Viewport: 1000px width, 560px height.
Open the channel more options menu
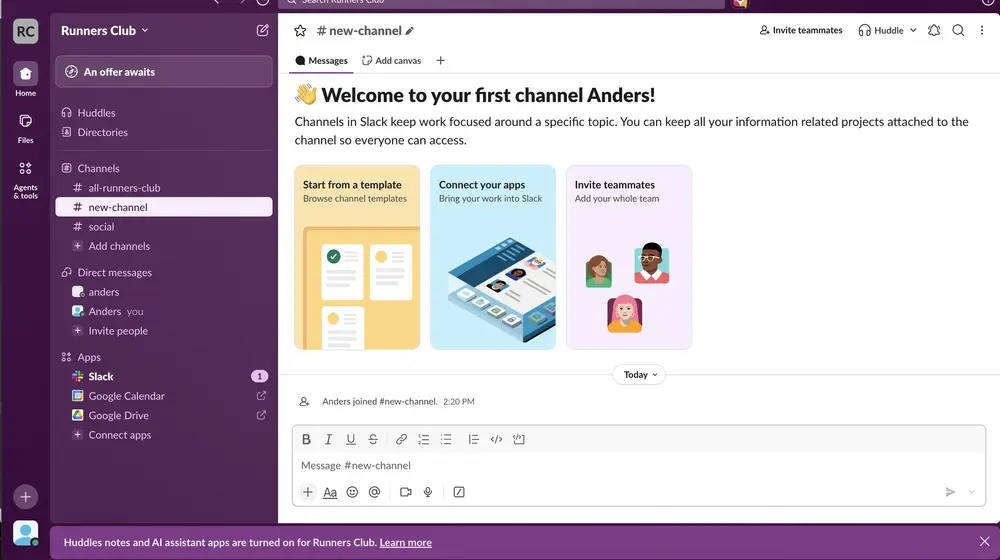982,30
